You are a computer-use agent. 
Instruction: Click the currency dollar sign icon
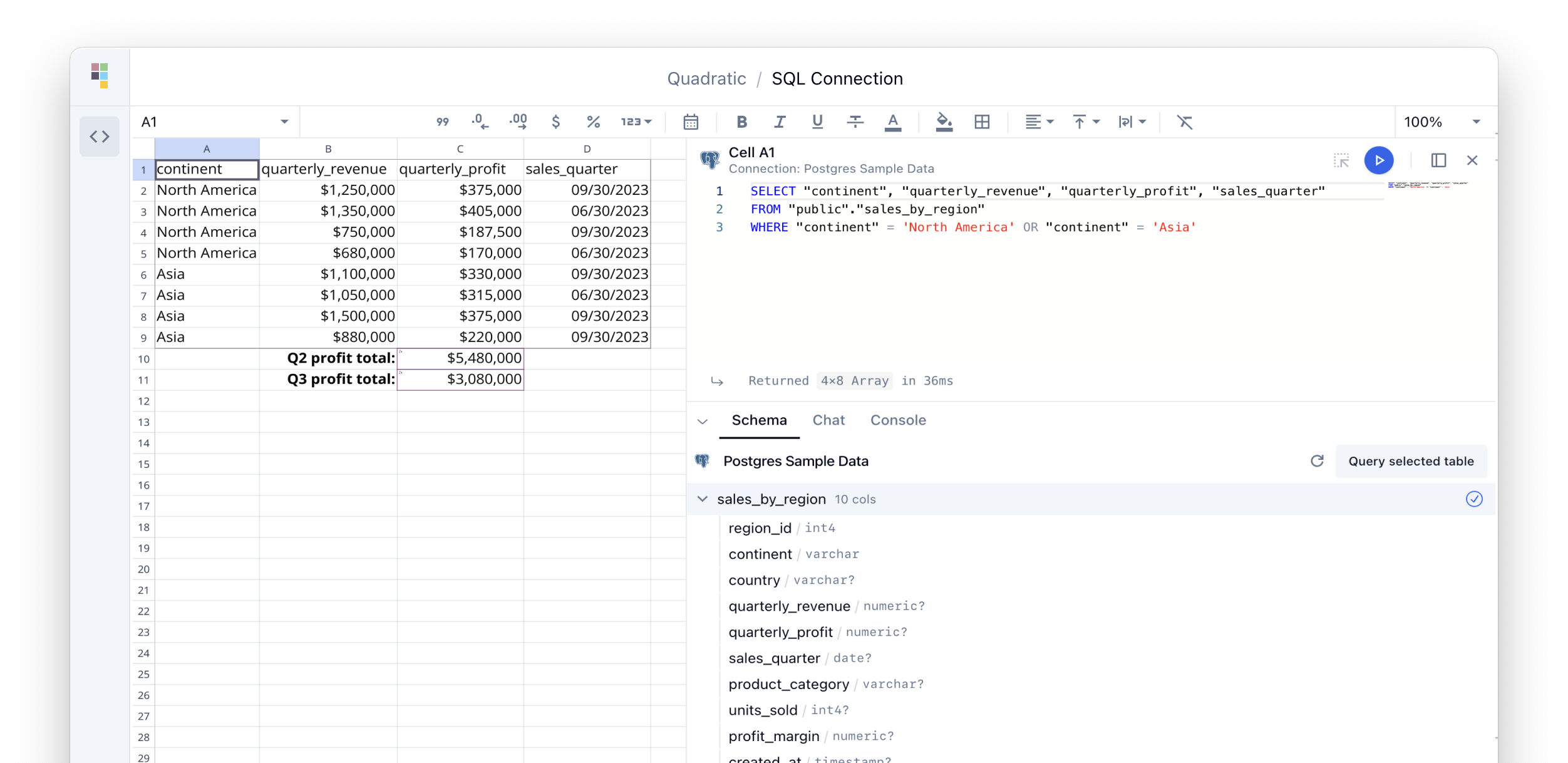(556, 122)
